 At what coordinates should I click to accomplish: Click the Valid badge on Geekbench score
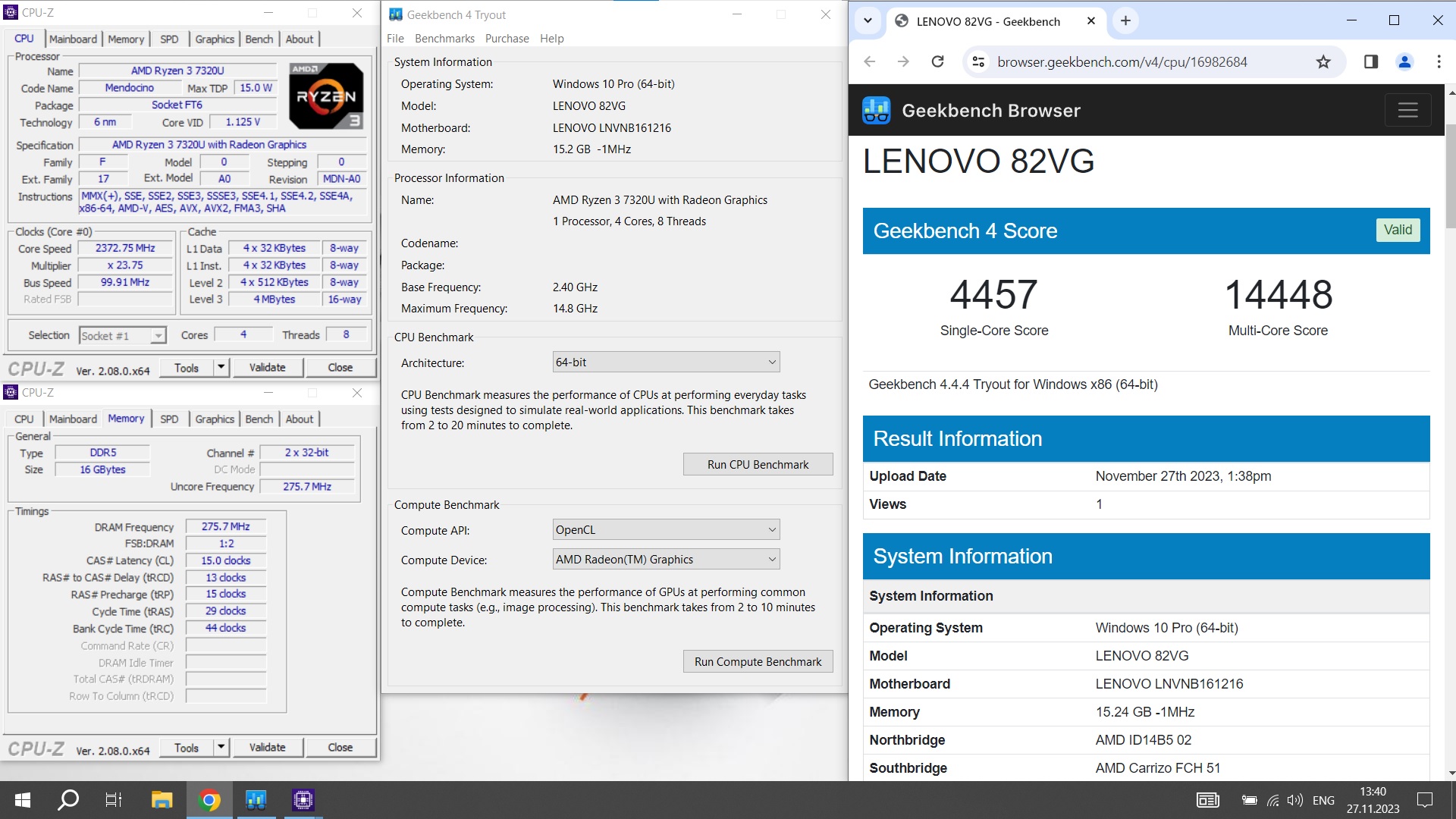tap(1398, 231)
